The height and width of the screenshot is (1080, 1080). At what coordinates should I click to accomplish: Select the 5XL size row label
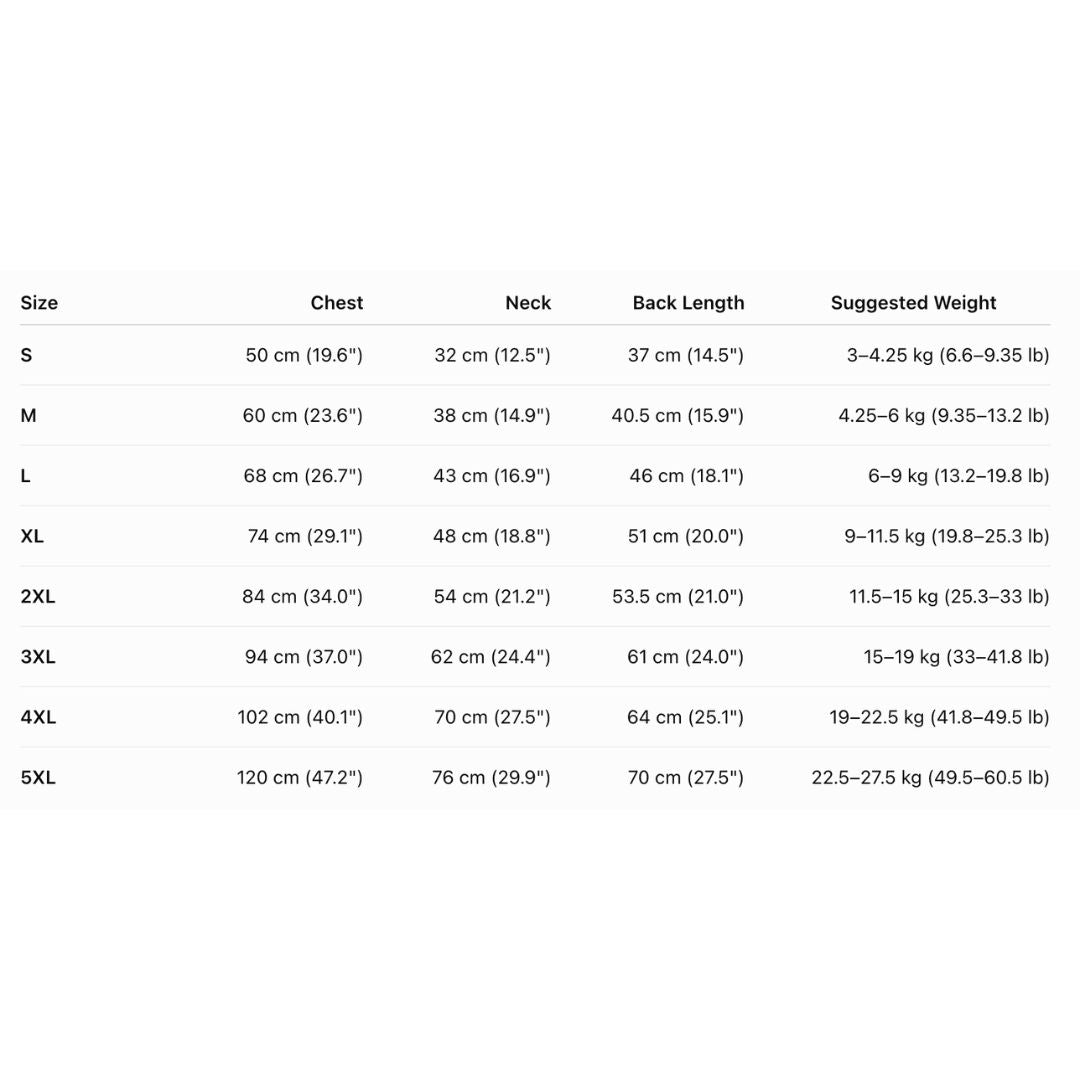(38, 778)
